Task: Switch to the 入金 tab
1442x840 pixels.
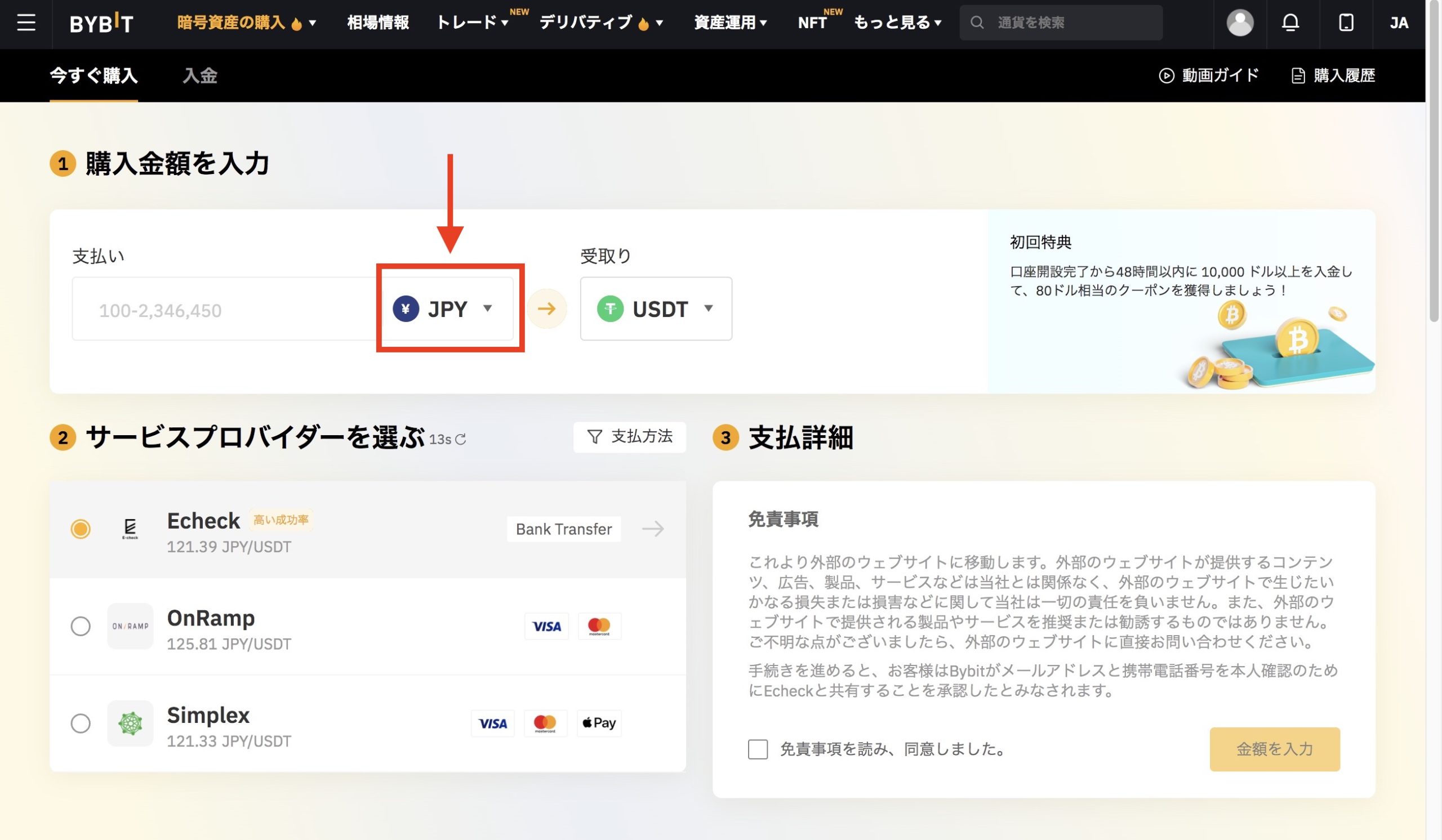Action: (x=200, y=75)
